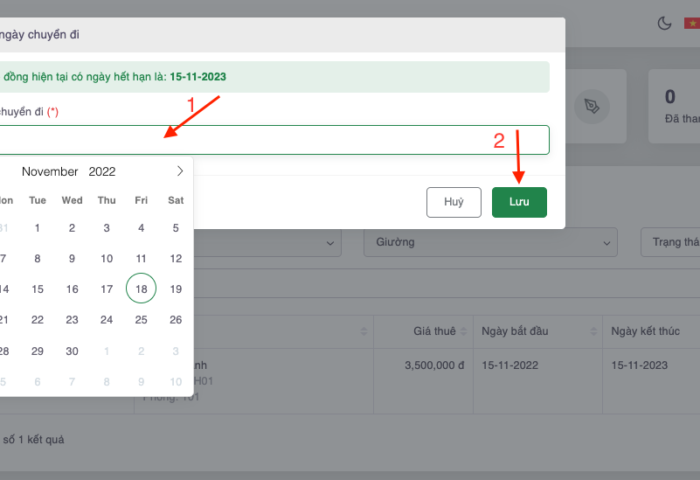This screenshot has width=700, height=480.
Task: Click the Lưu button to save
Action: click(519, 202)
